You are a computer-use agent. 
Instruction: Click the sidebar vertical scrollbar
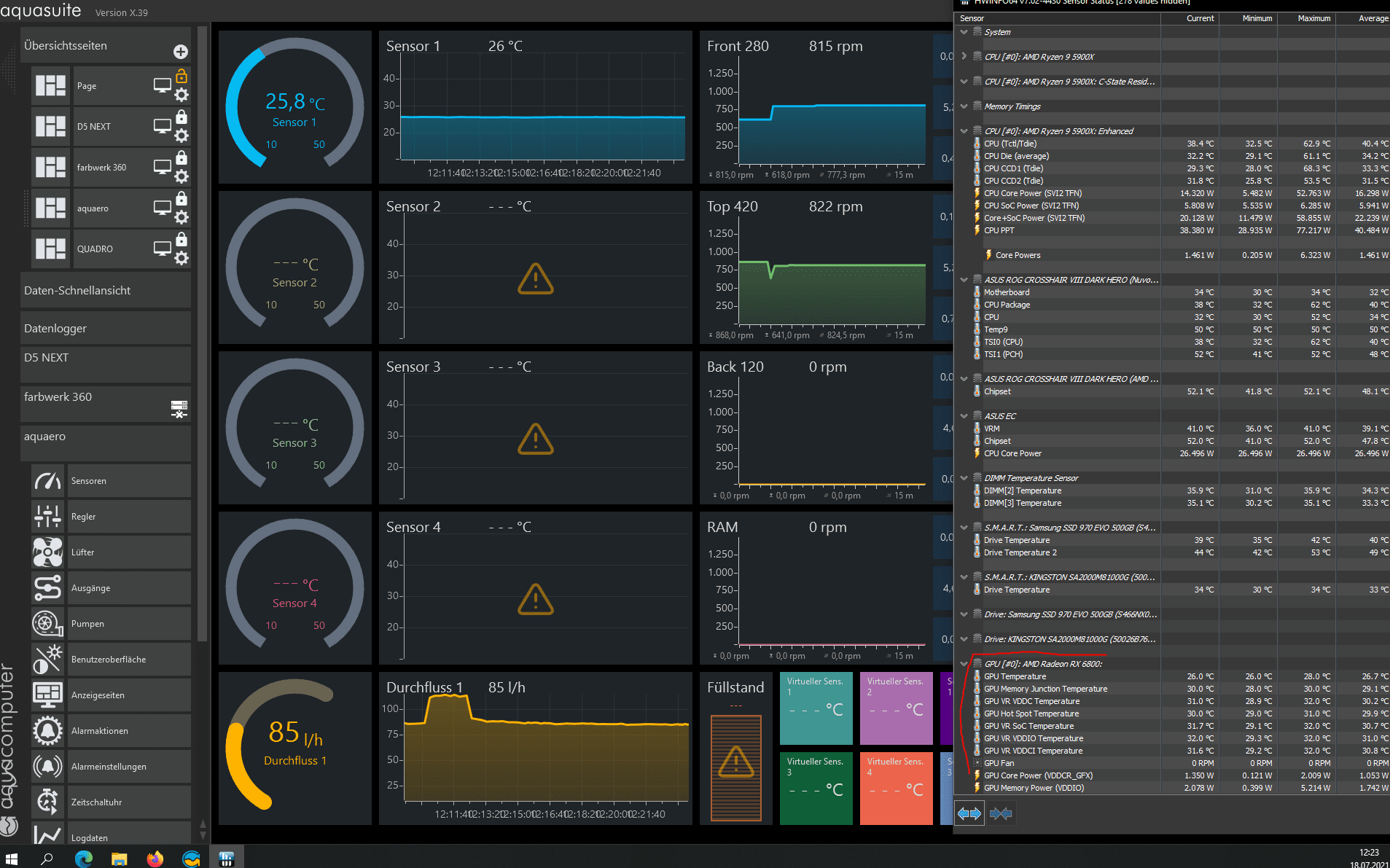tap(203, 335)
